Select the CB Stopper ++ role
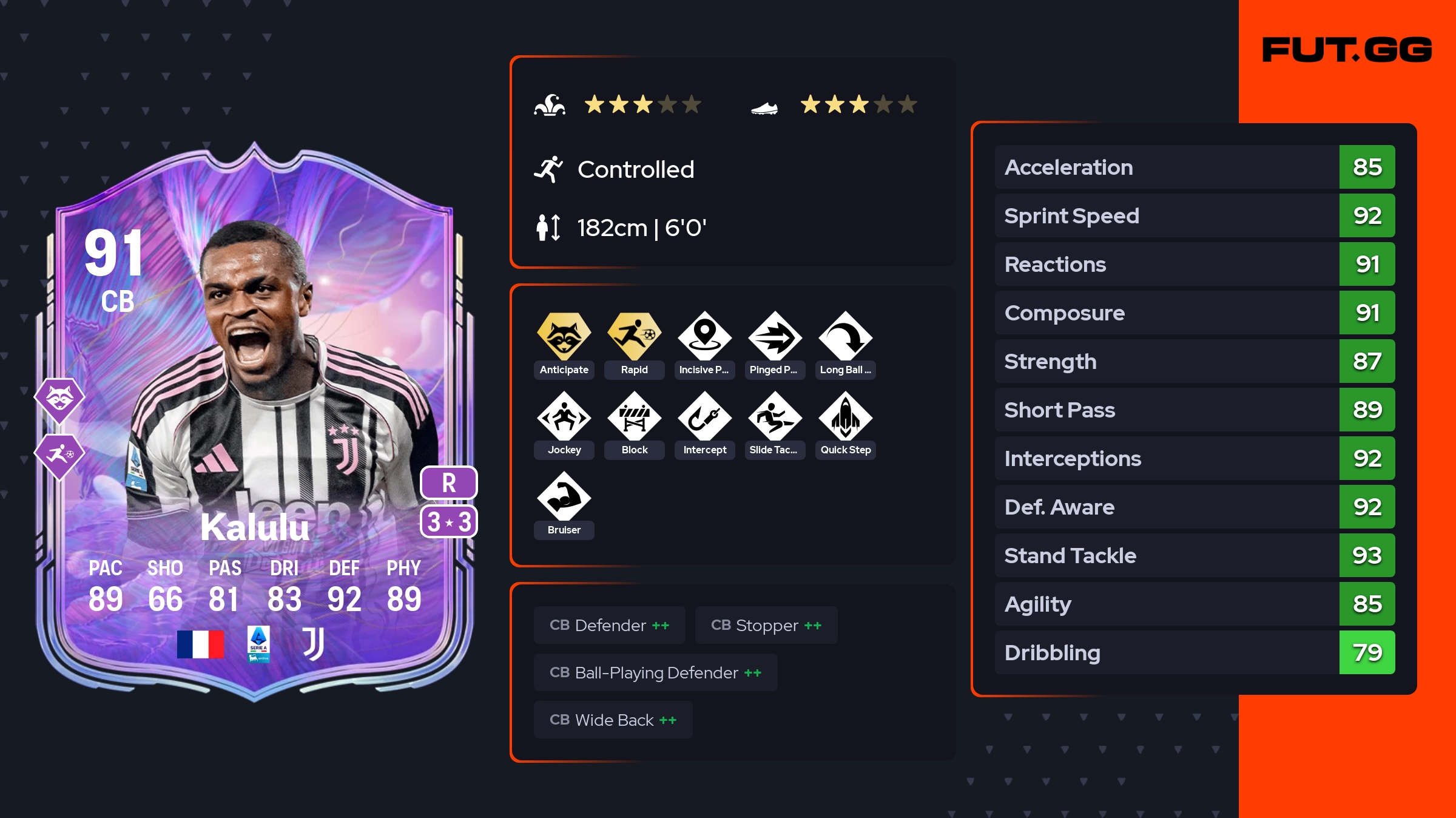Image resolution: width=1456 pixels, height=818 pixels. tap(766, 625)
